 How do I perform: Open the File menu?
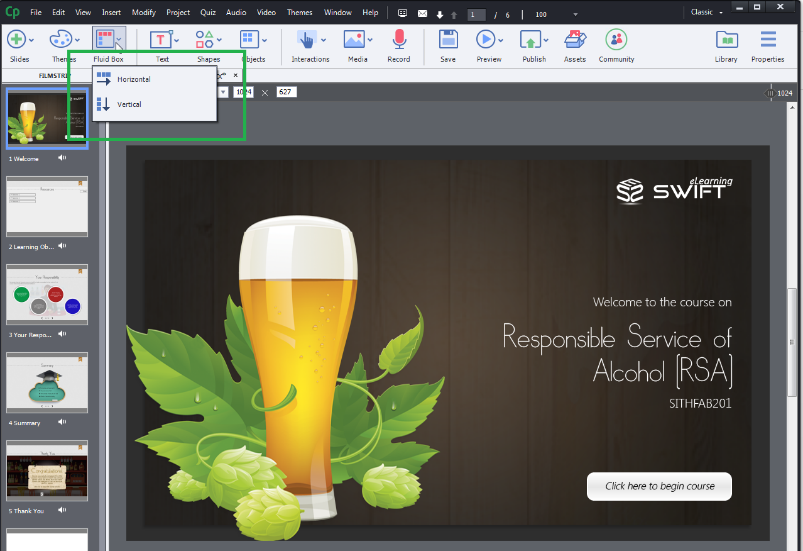click(x=36, y=12)
